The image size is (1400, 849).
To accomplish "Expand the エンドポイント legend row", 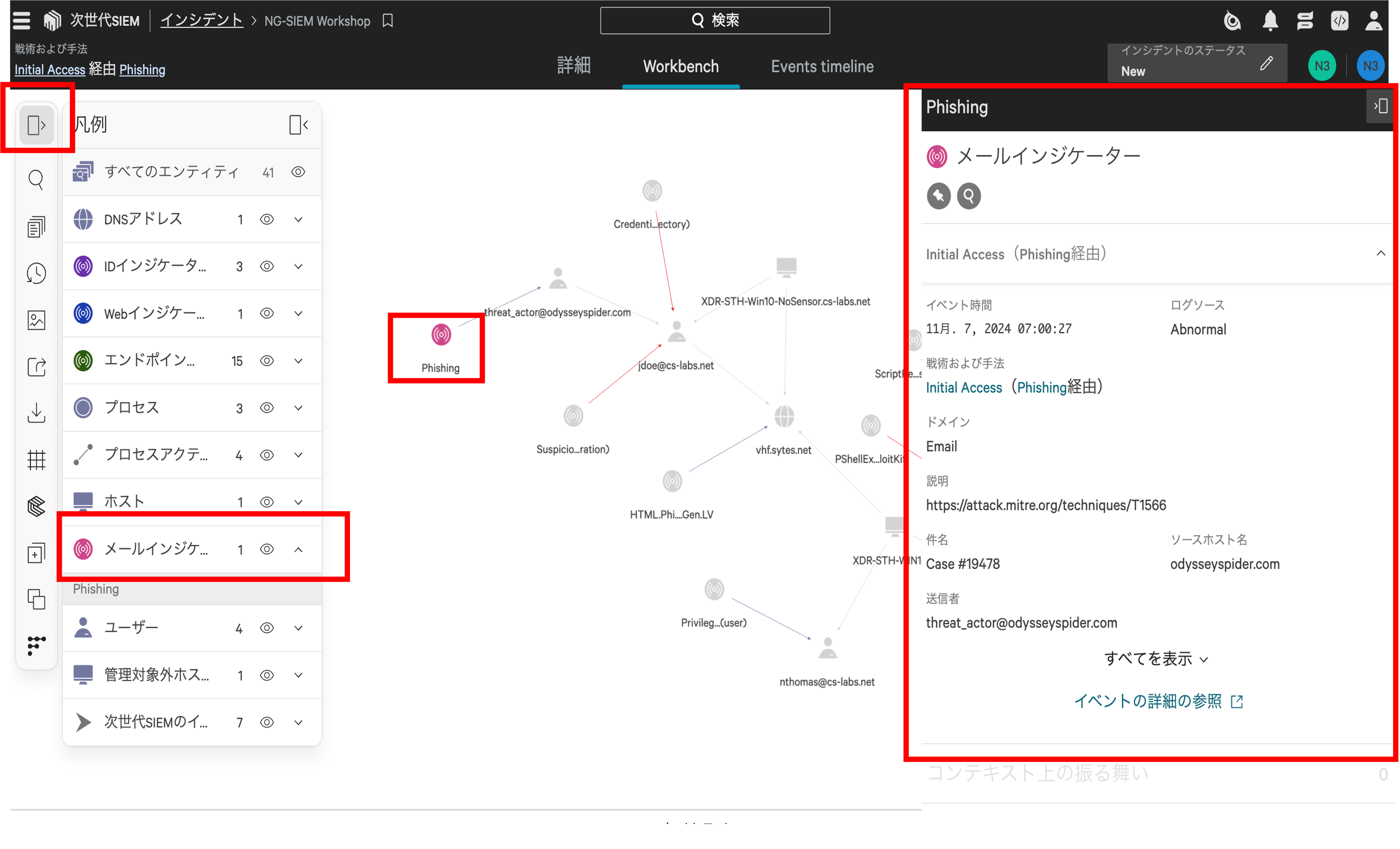I will pos(298,361).
